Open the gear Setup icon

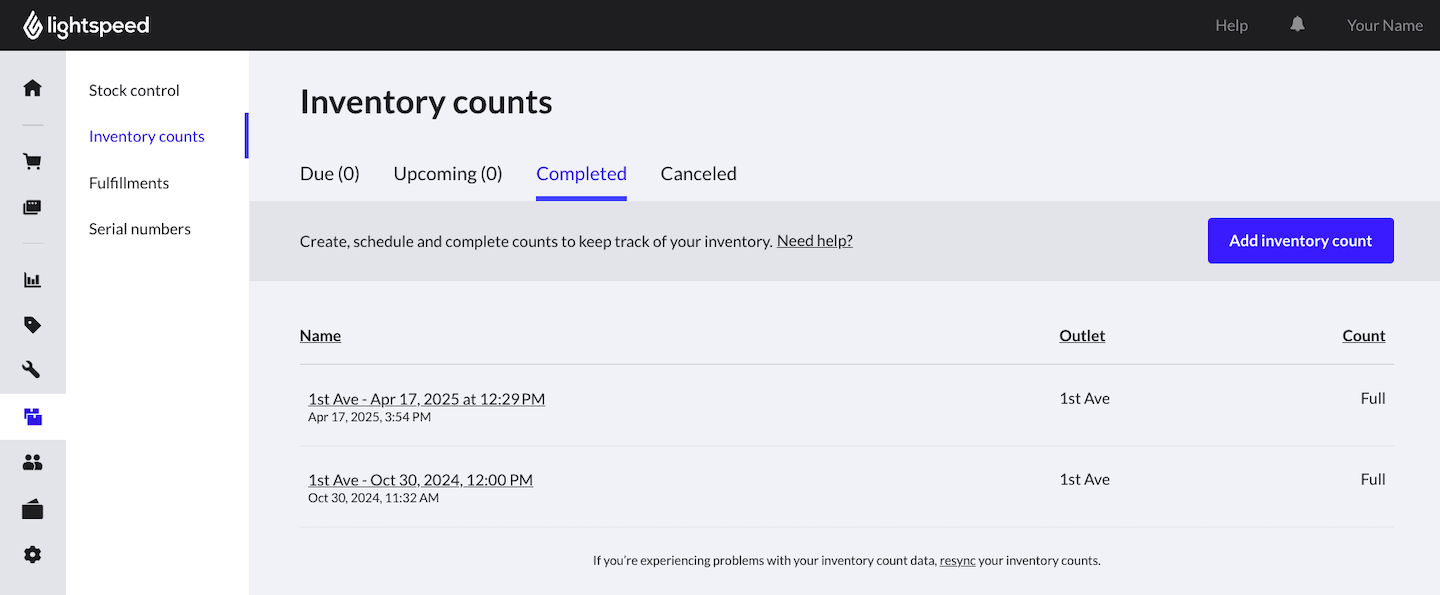[x=33, y=555]
